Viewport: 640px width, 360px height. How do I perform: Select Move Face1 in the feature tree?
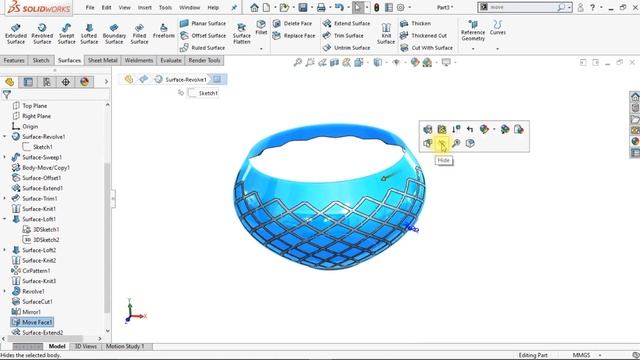click(32, 322)
